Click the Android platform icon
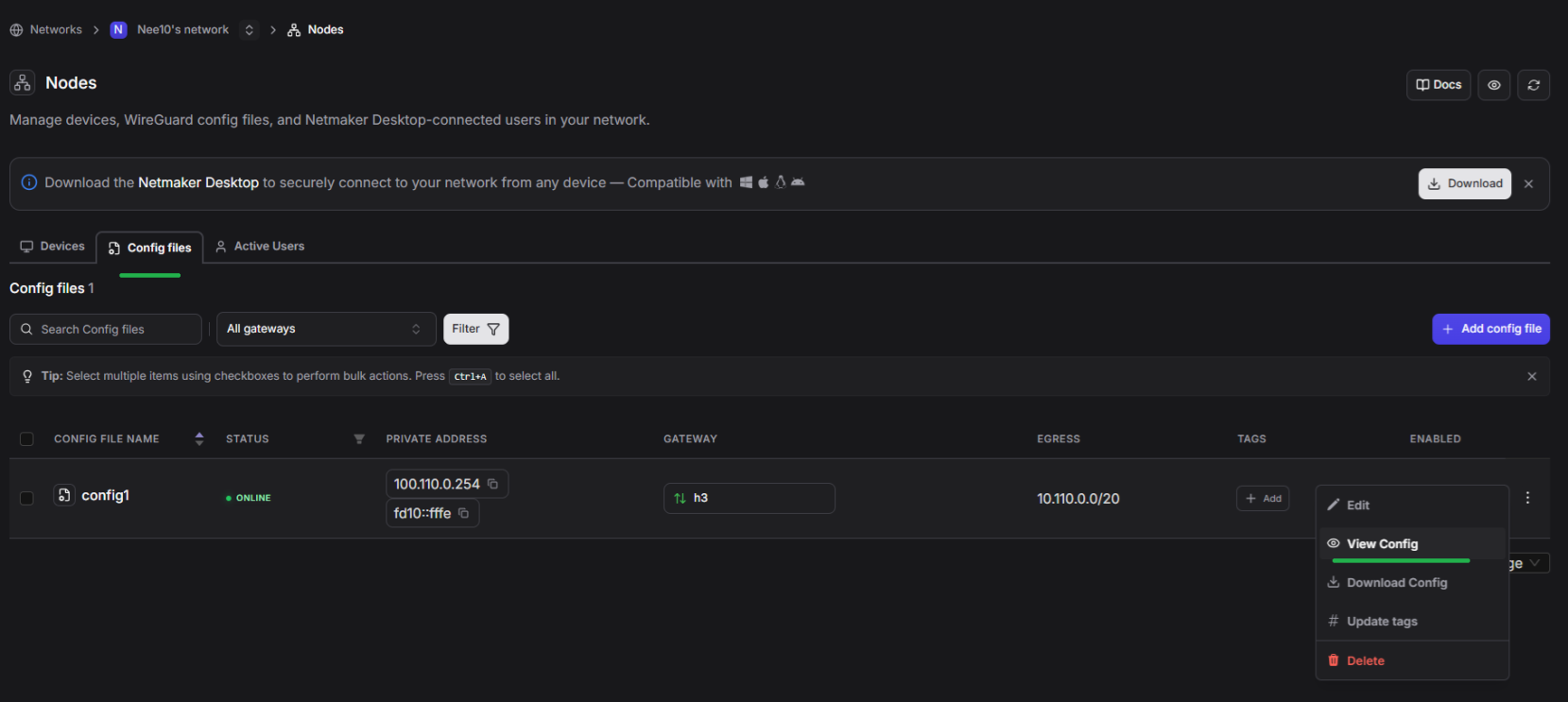Screen dimensions: 1568x702 (798, 181)
